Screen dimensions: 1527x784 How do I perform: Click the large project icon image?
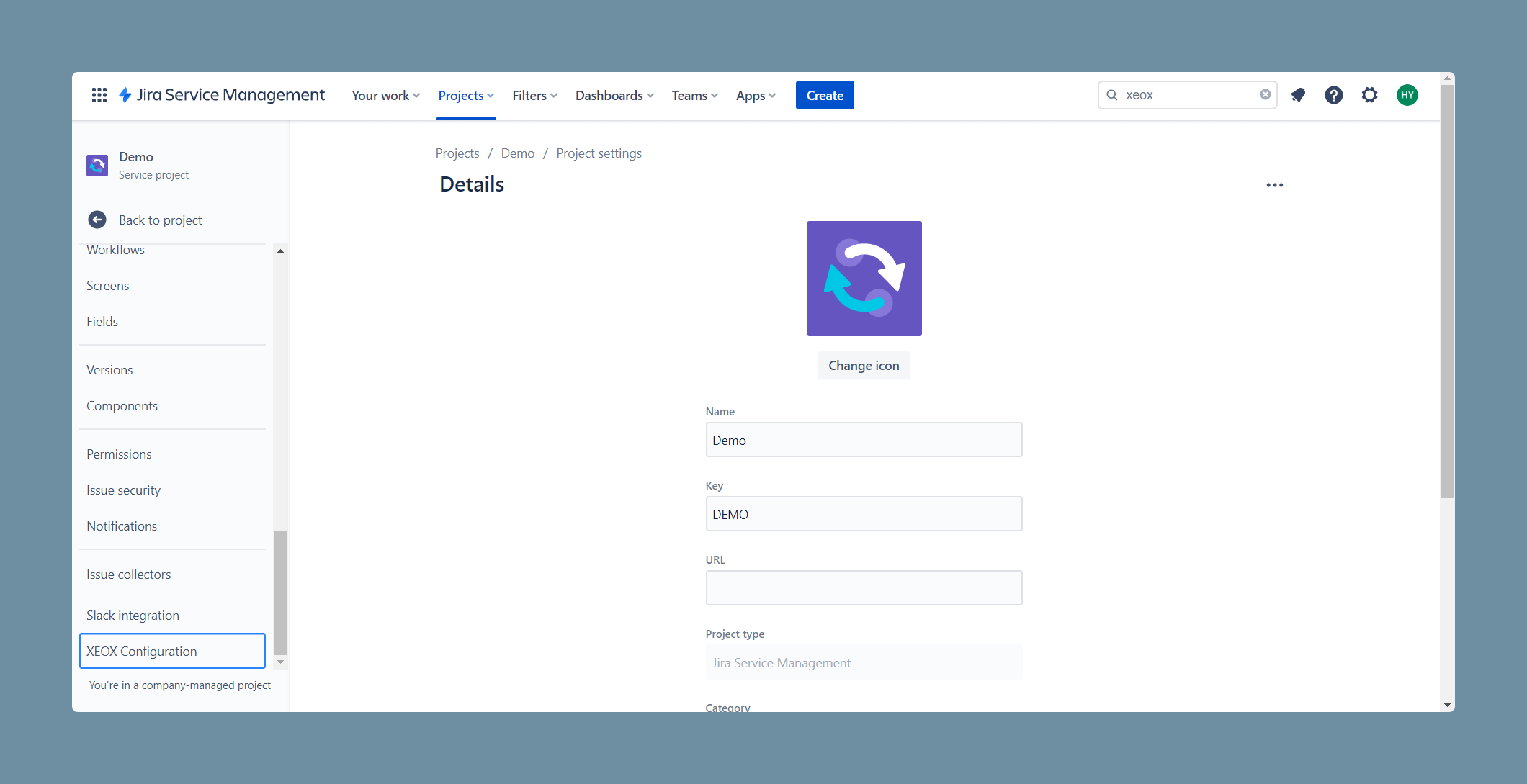(x=864, y=279)
